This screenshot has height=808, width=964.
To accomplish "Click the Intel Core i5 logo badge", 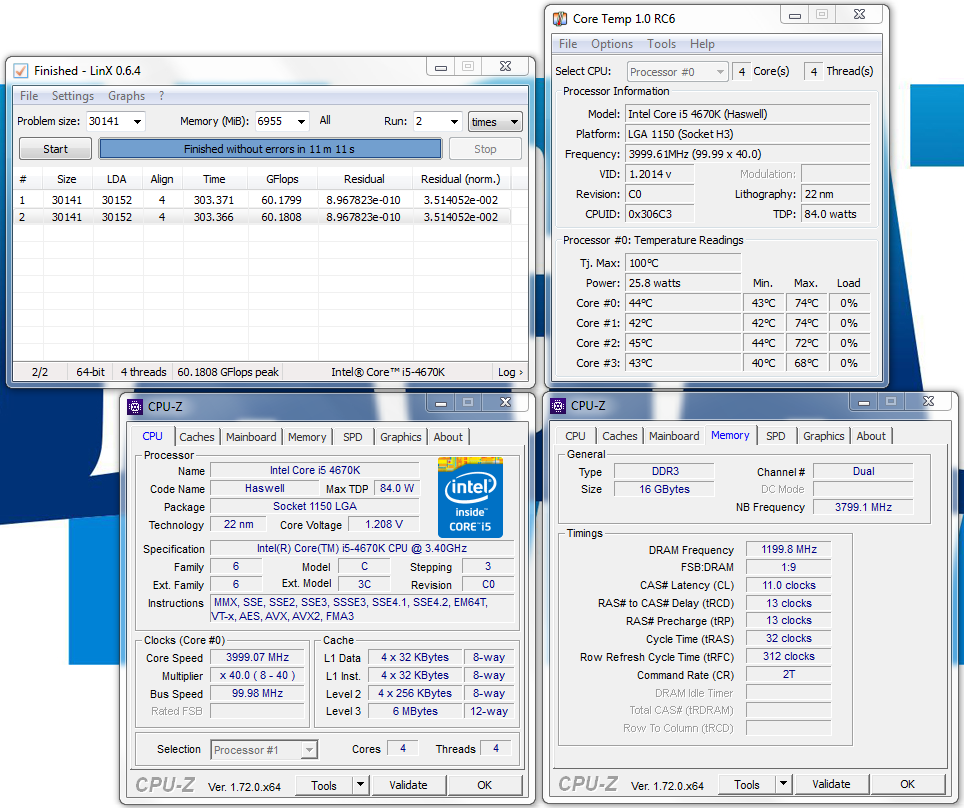I will pyautogui.click(x=470, y=498).
